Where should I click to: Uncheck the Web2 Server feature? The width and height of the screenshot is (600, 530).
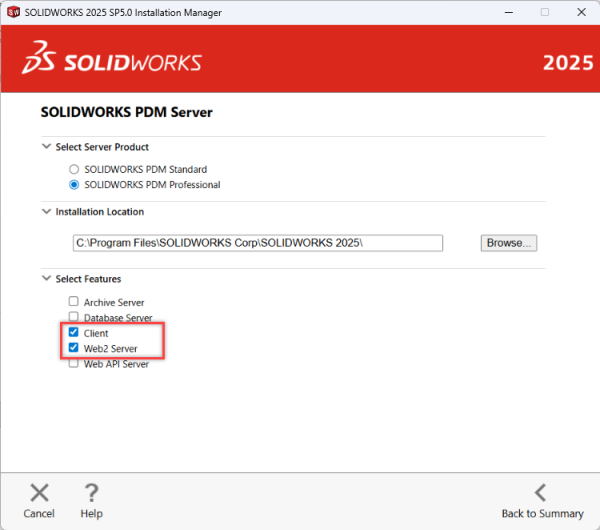(x=73, y=347)
